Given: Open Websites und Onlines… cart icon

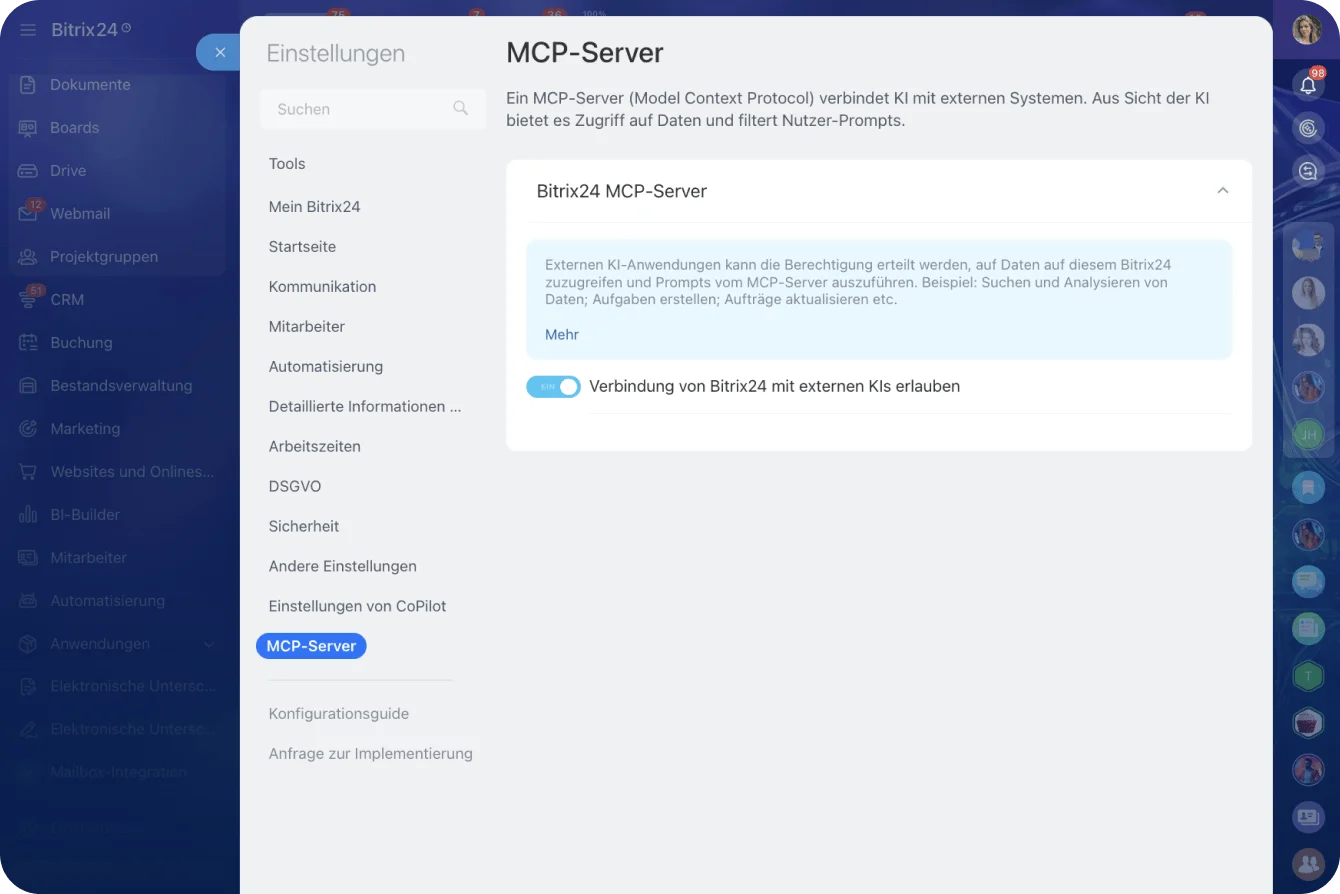Looking at the screenshot, I should tap(28, 472).
